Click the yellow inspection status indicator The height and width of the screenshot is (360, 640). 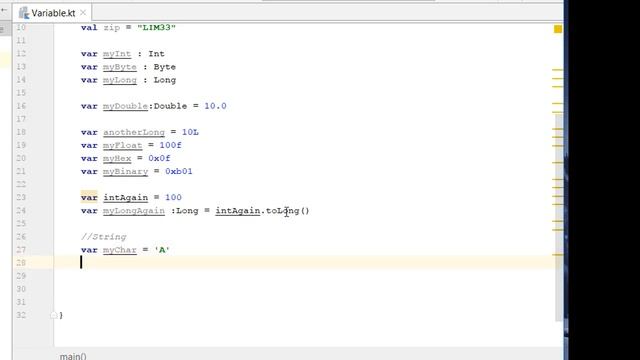[558, 29]
